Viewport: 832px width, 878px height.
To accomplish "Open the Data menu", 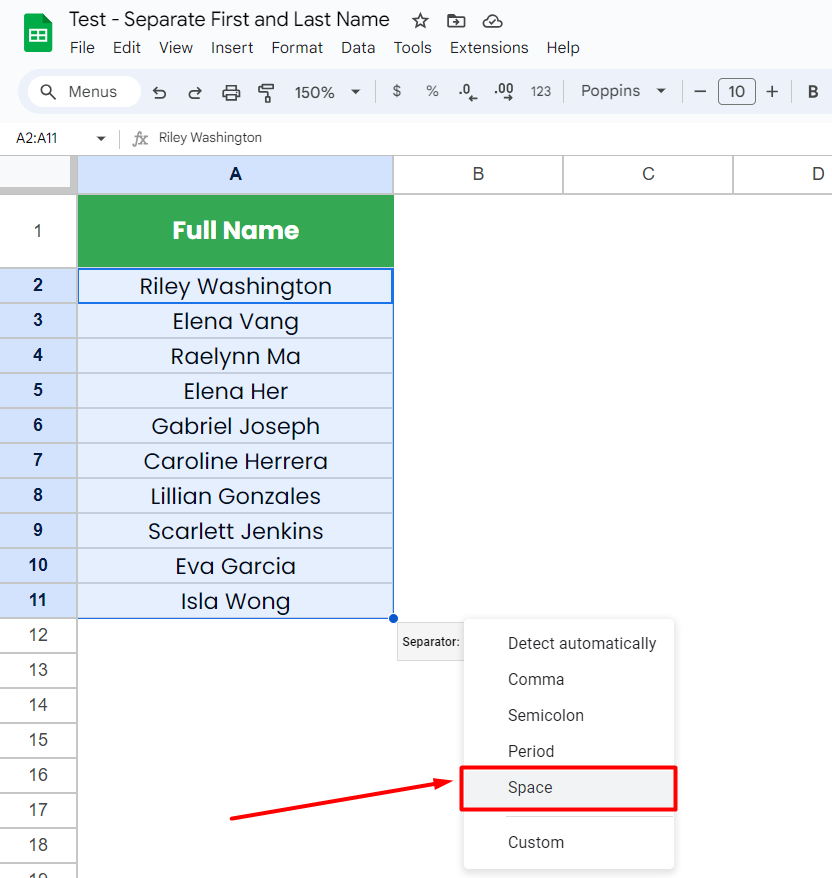I will click(x=358, y=48).
